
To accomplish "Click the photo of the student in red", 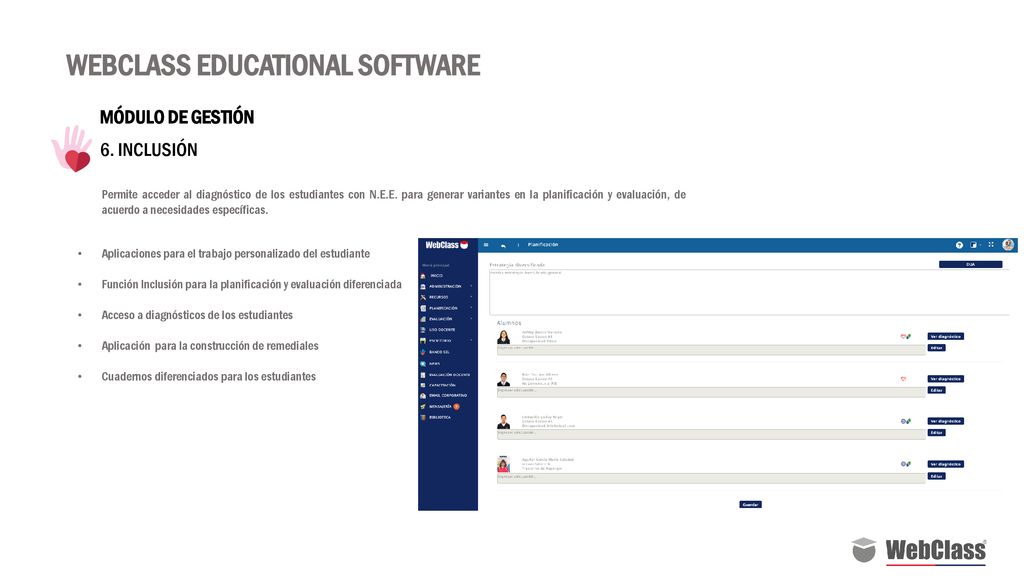I will point(503,464).
